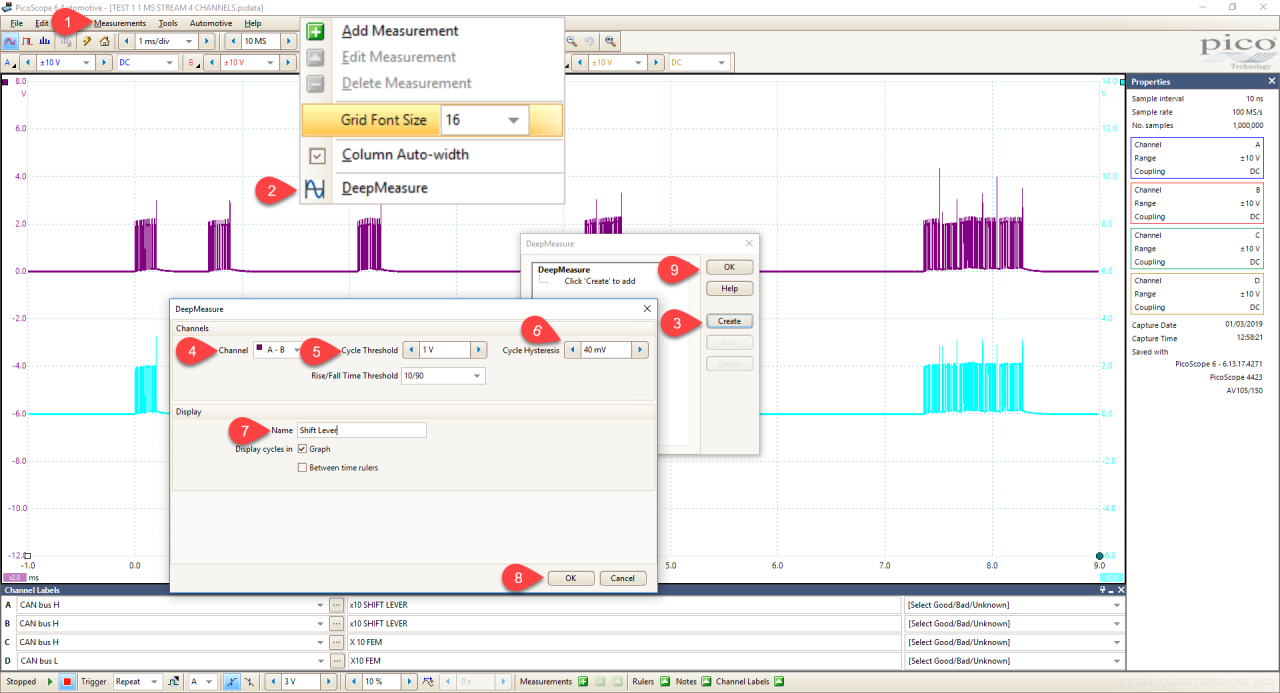Image resolution: width=1280 pixels, height=693 pixels.
Task: Click the DeepMeasure waveform icon
Action: tap(315, 188)
